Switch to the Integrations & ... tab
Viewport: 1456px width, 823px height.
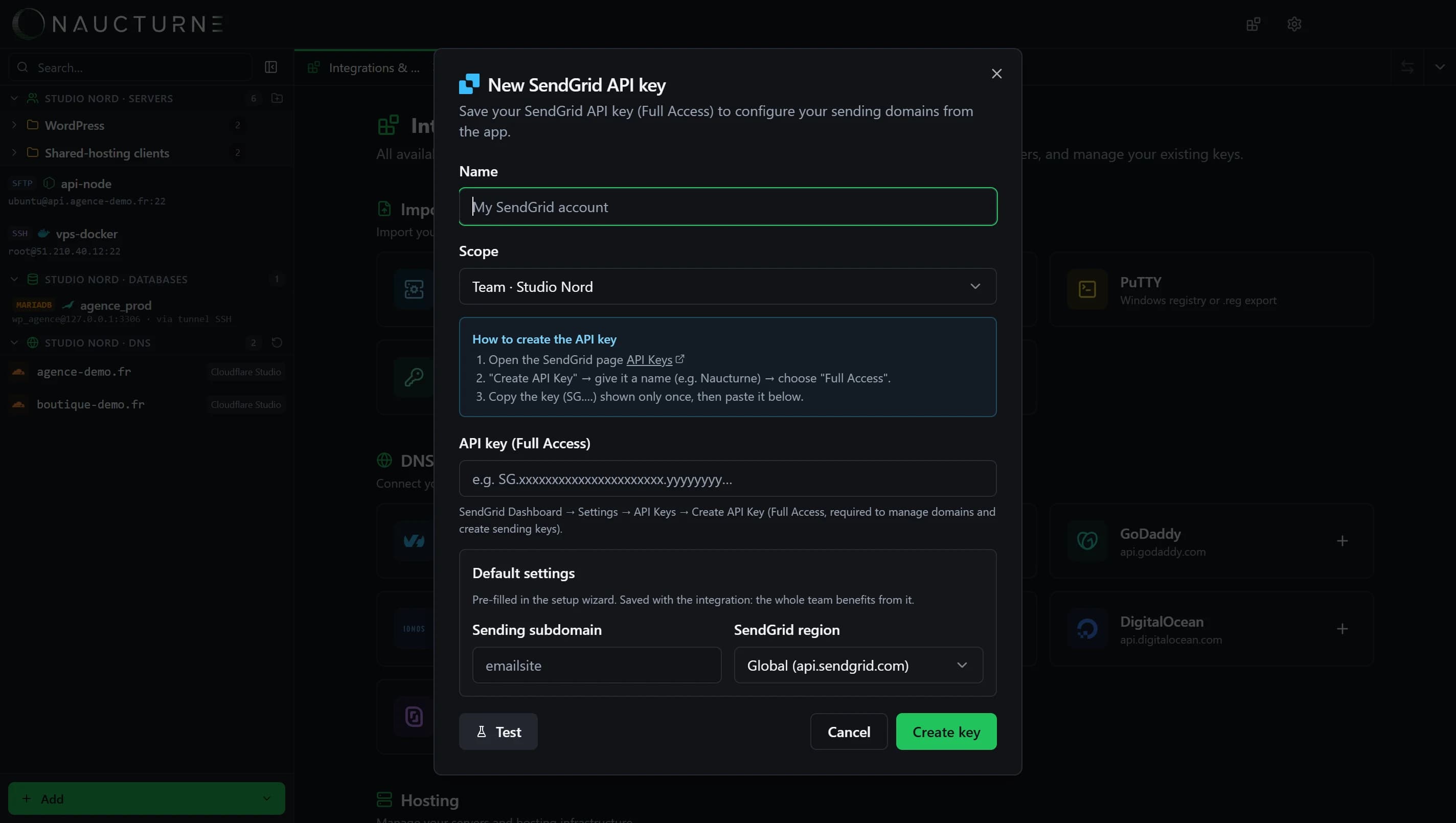point(365,68)
